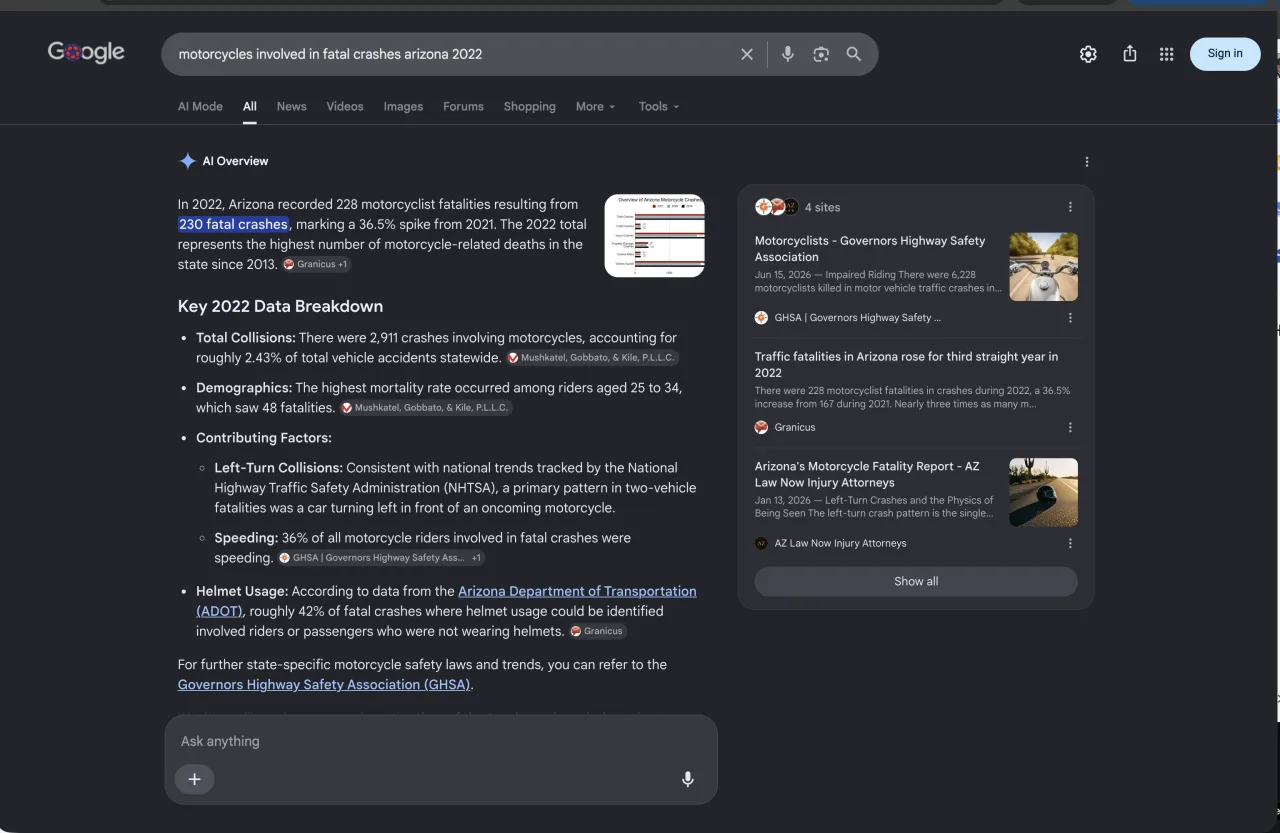Screen dimensions: 1280x833
Task: Start voice search from search bar microphone
Action: pyautogui.click(x=788, y=54)
